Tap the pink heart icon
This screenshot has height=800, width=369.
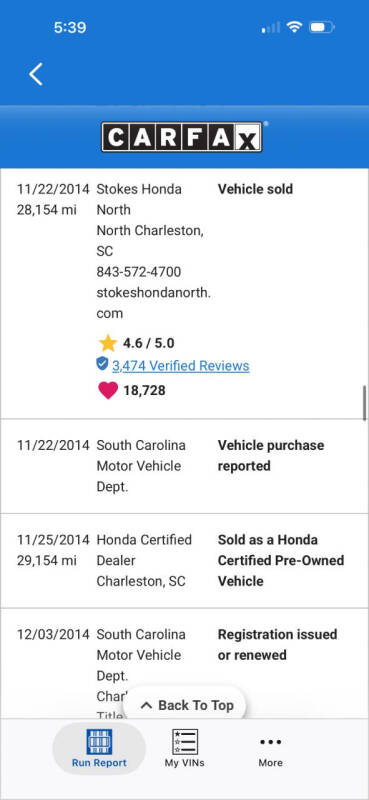[x=108, y=391]
